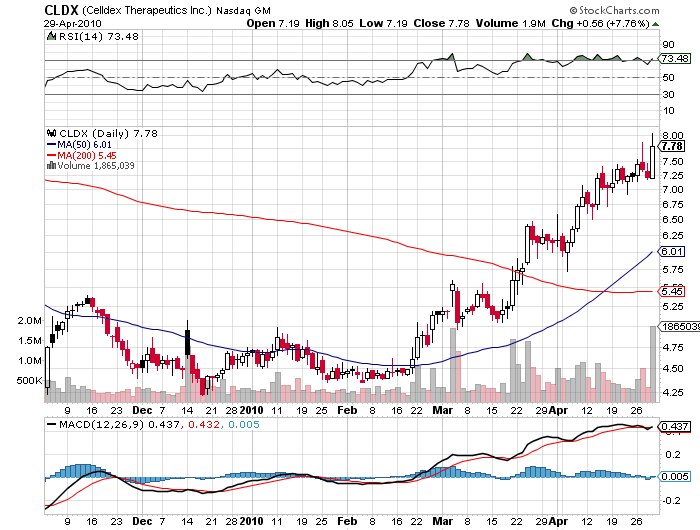
Task: Click the RSI legend mountain icon
Action: (51, 36)
